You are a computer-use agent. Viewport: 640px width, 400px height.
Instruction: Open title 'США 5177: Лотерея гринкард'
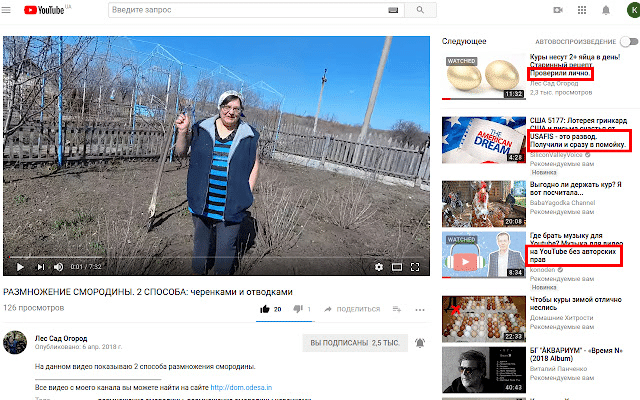tap(578, 133)
